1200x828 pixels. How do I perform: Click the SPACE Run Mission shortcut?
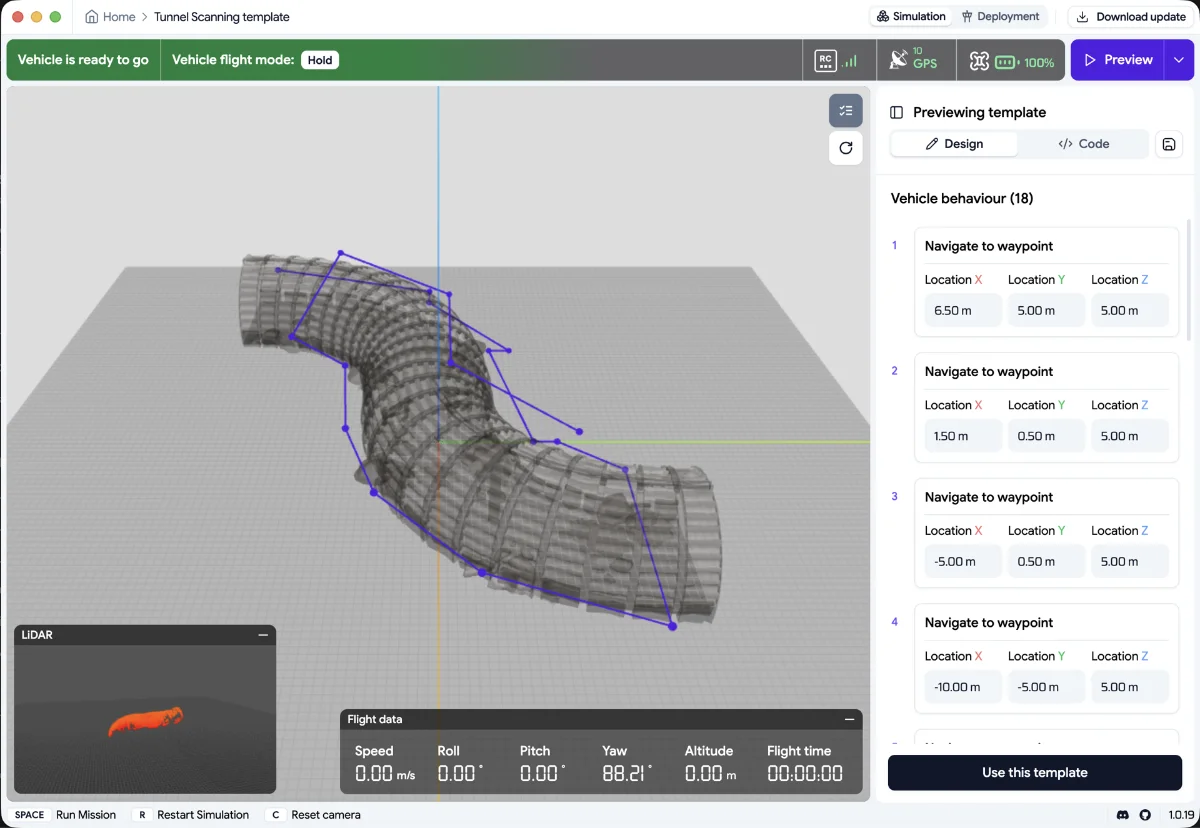[65, 815]
